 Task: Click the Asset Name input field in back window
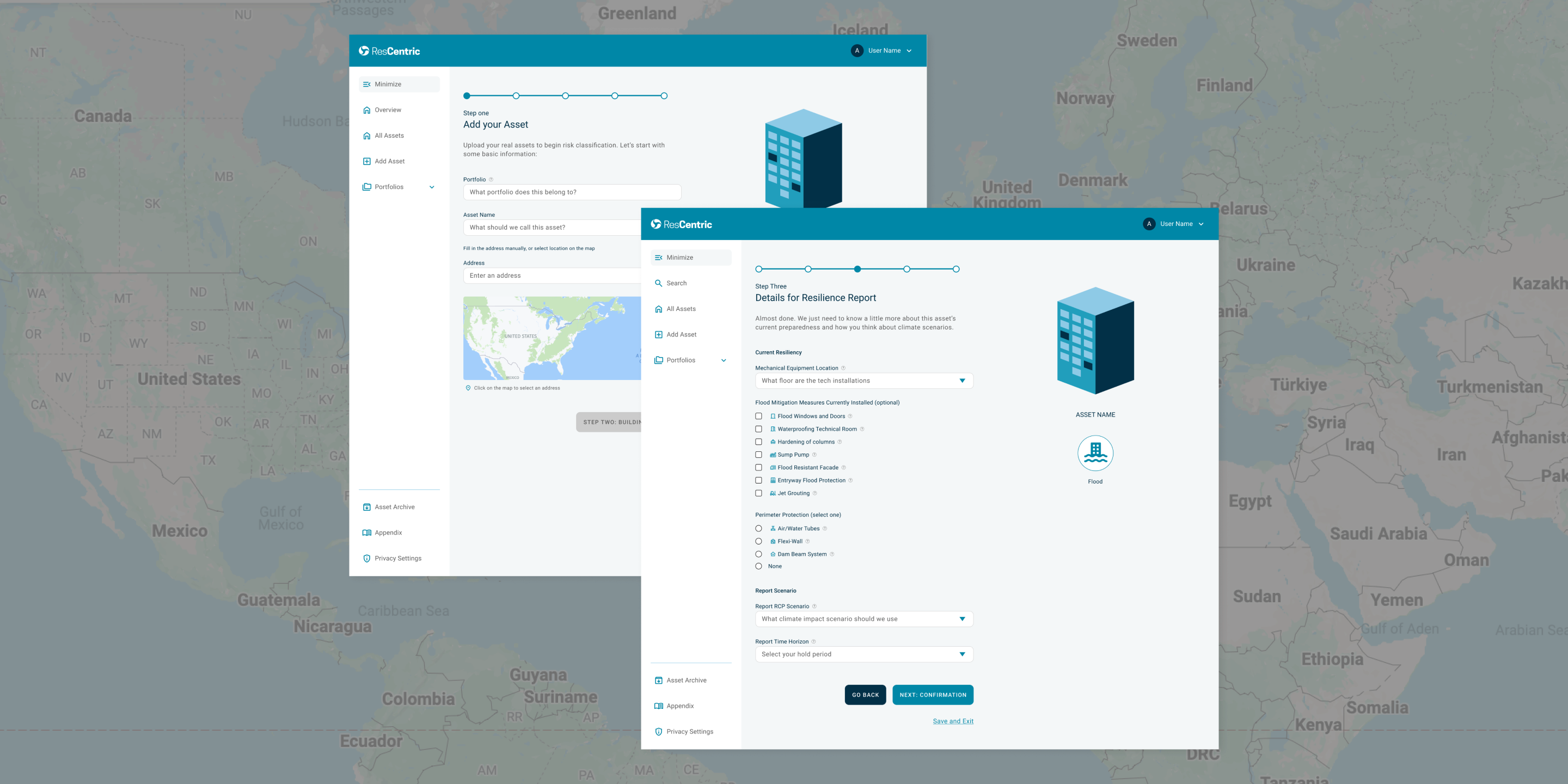coord(552,228)
